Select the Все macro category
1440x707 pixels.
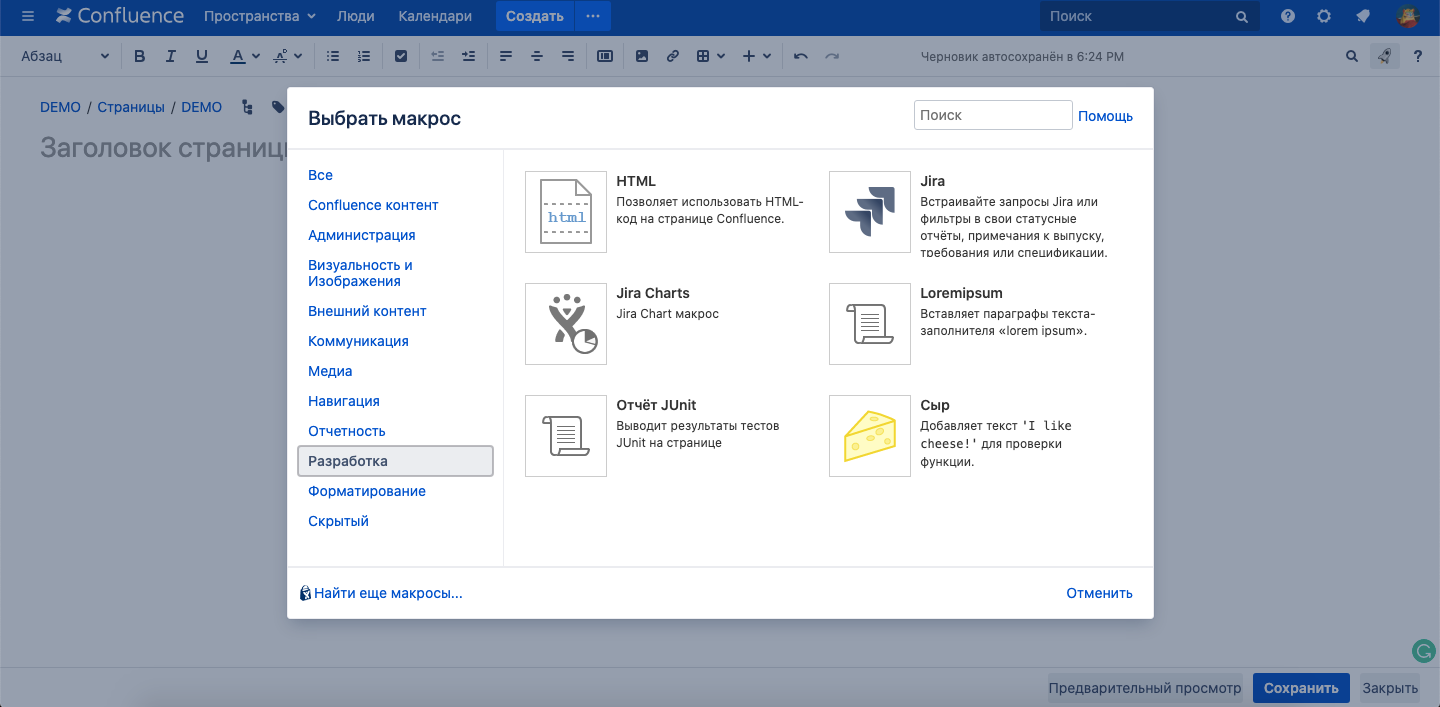[320, 175]
